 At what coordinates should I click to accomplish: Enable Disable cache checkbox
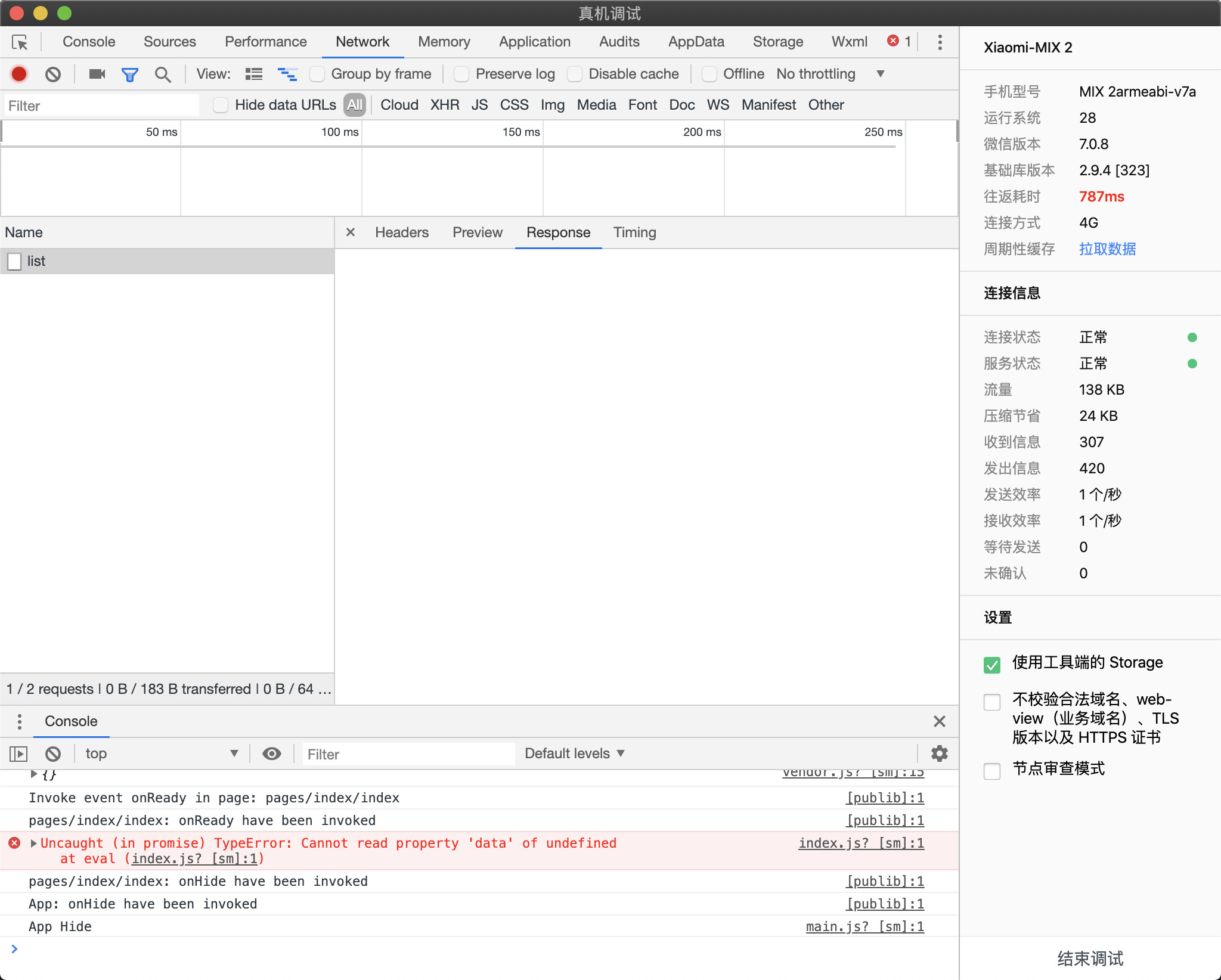point(575,74)
